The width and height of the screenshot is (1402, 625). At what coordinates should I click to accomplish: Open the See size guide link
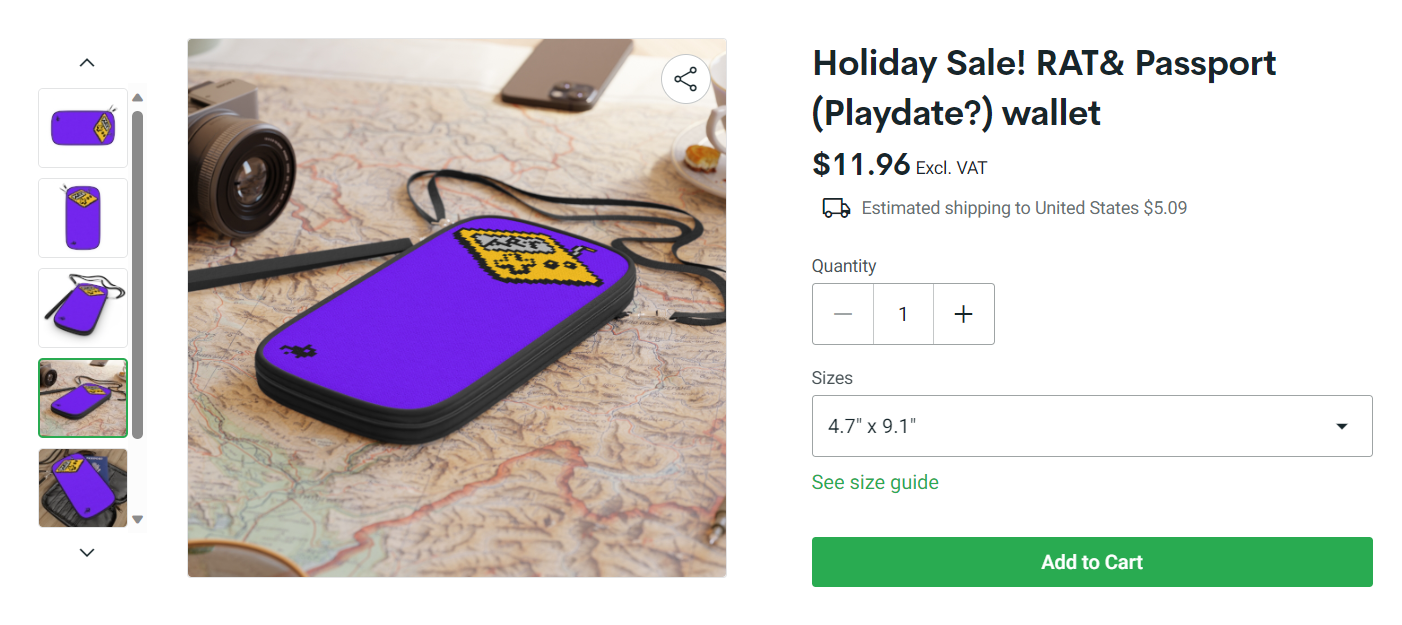[875, 482]
